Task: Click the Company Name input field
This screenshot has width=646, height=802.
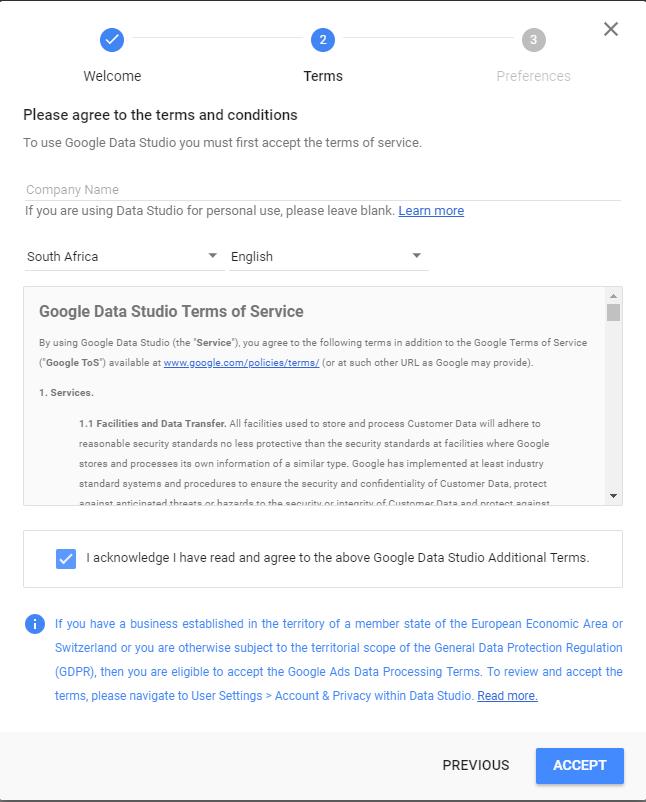Action: coord(322,189)
